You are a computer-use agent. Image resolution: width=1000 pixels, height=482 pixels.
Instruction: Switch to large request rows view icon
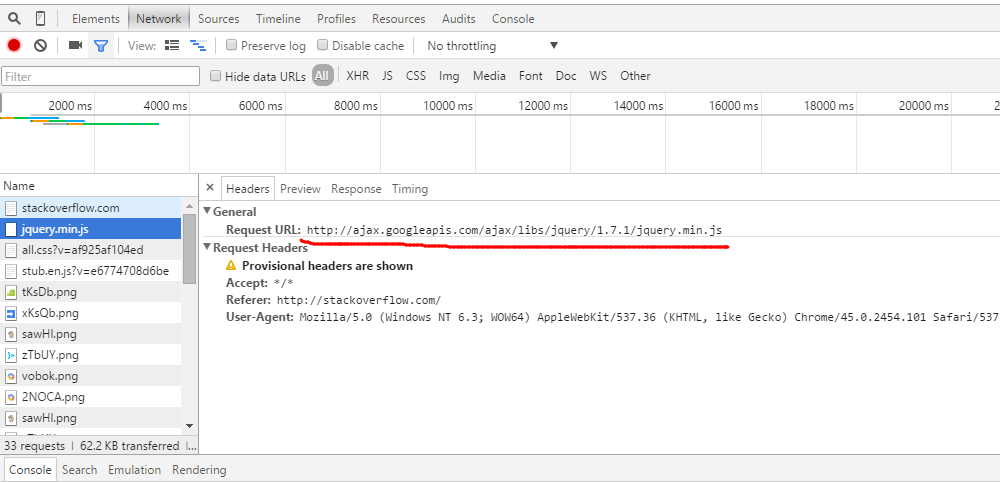click(172, 45)
